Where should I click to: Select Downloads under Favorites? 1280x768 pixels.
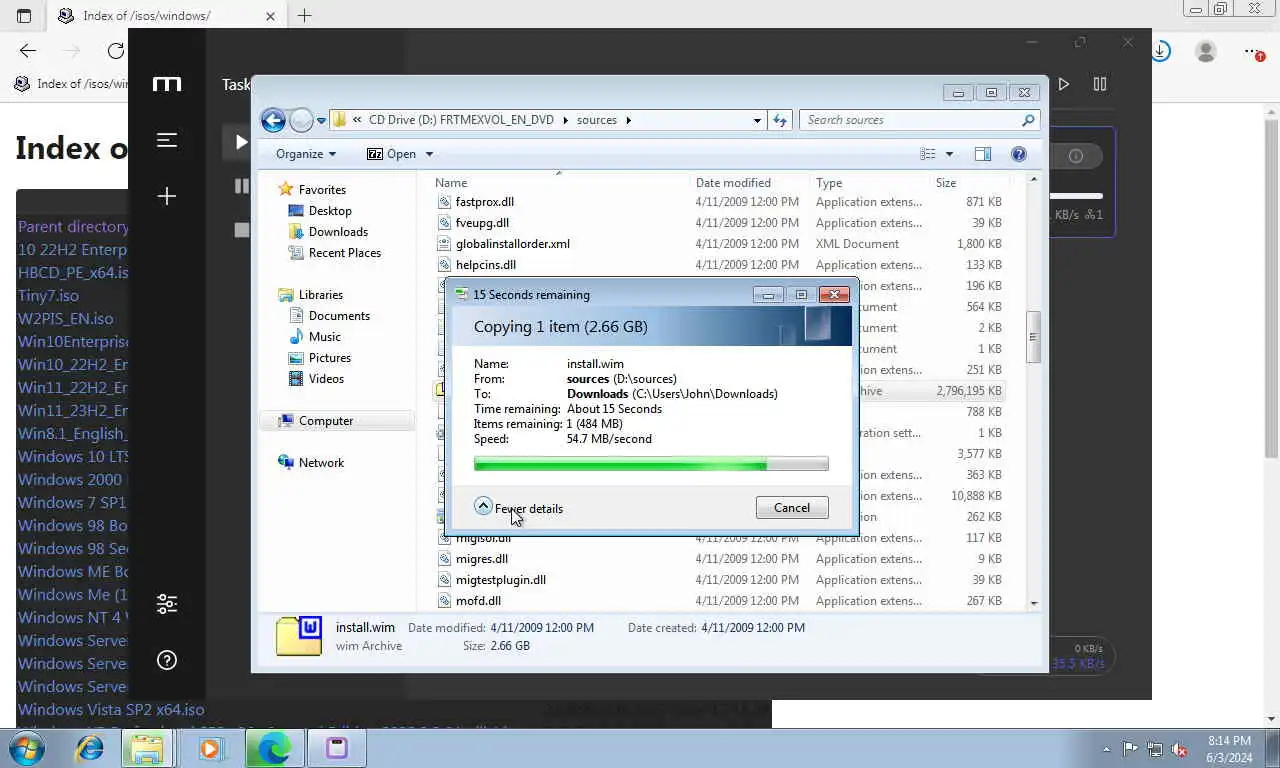coord(338,232)
